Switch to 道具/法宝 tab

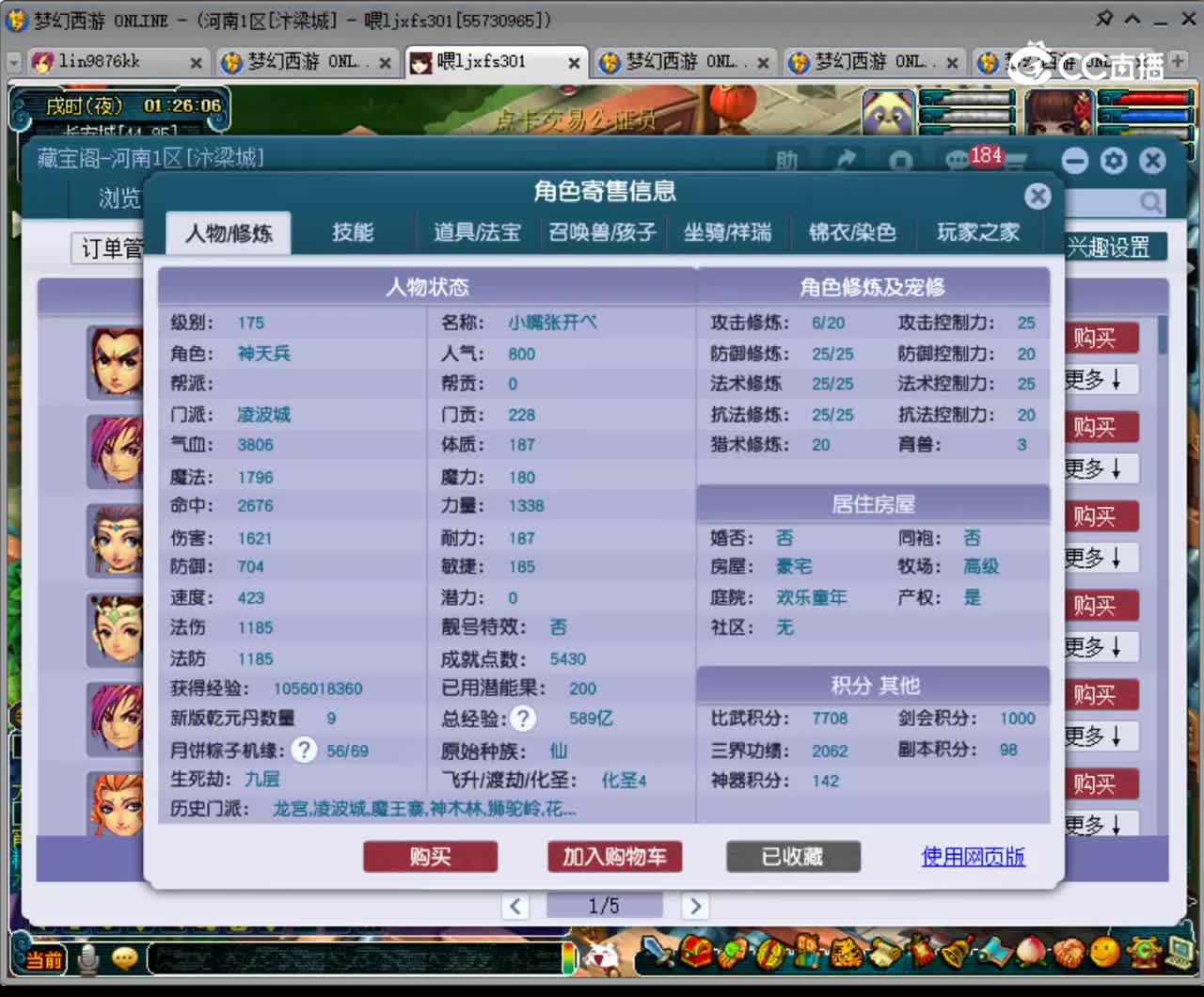point(477,232)
